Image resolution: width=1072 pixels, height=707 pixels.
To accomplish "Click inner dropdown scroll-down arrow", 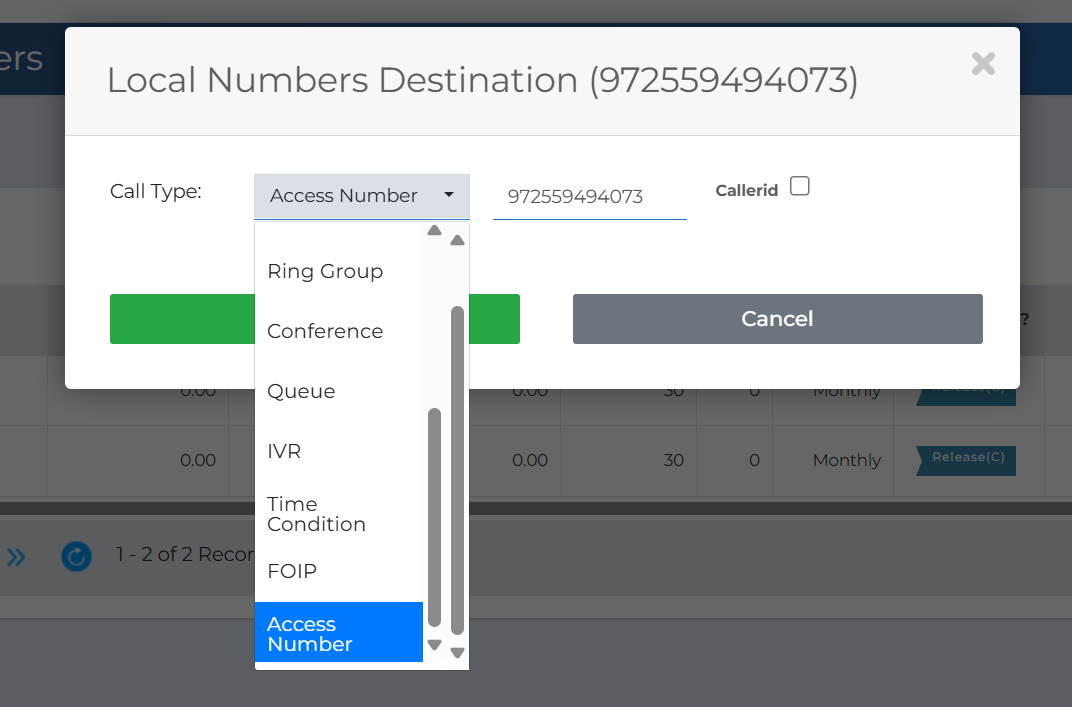I will pos(434,645).
